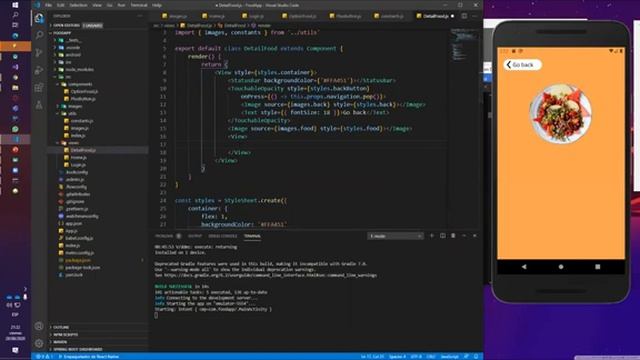Expand the SPRING BOOT DASHBOARD section
This screenshot has height=360, width=640.
click(x=77, y=349)
